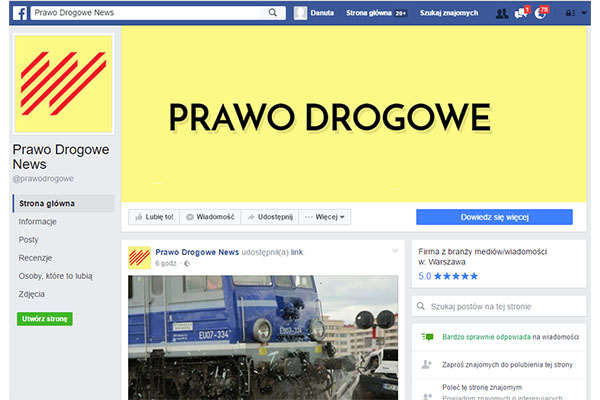600x400 pixels.
Task: Expand the Więcej dropdown
Action: (324, 217)
